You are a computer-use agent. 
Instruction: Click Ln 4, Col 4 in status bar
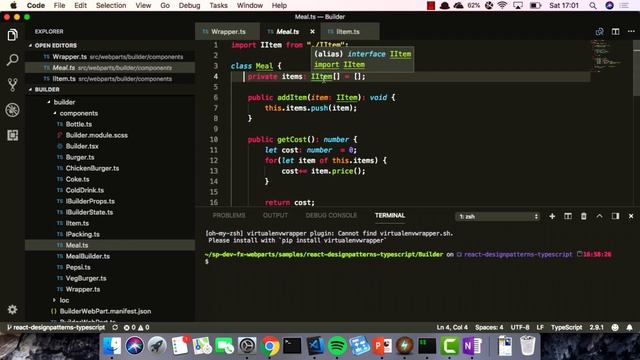pos(452,327)
